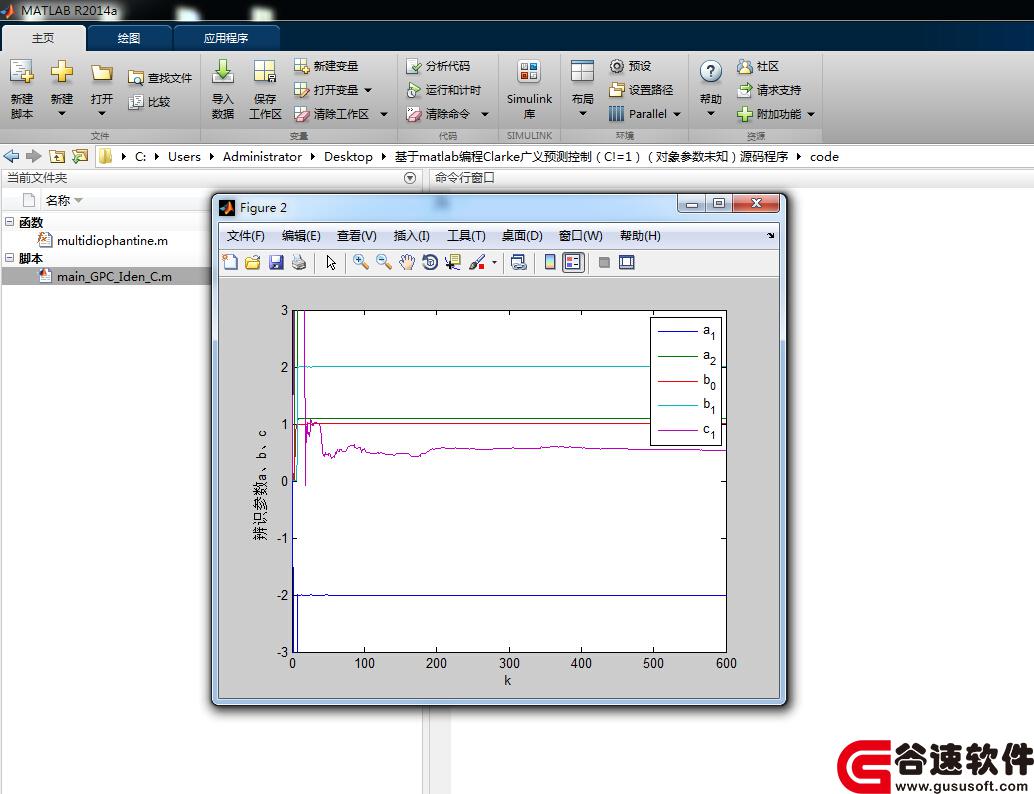The height and width of the screenshot is (794, 1034).
Task: Click Desktop in address path
Action: (348, 156)
